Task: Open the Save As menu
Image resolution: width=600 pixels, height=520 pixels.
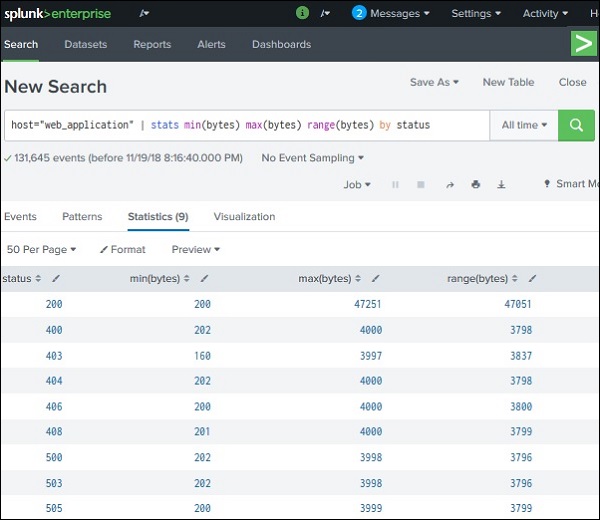Action: 434,82
